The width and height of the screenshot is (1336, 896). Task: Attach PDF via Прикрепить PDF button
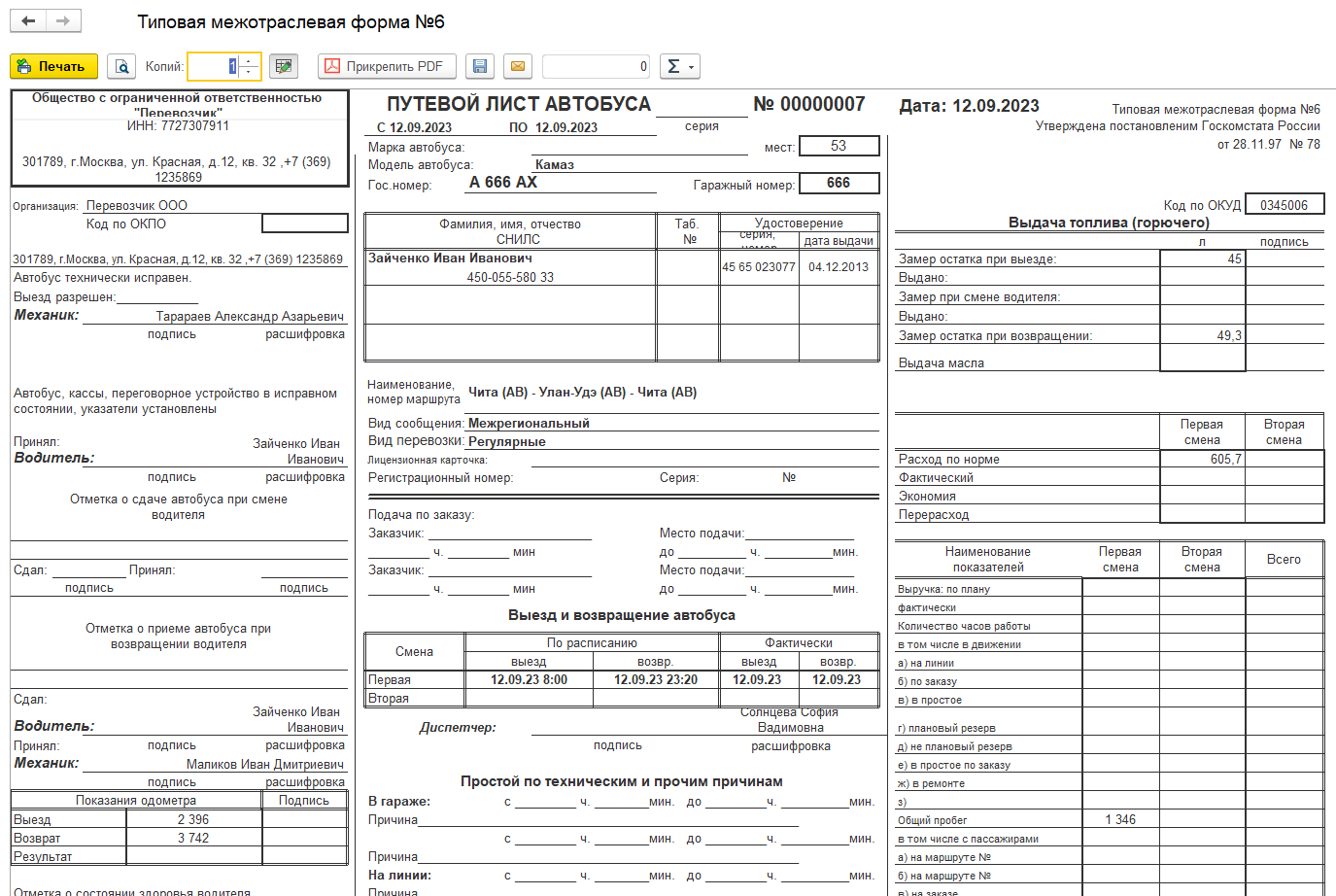(385, 66)
